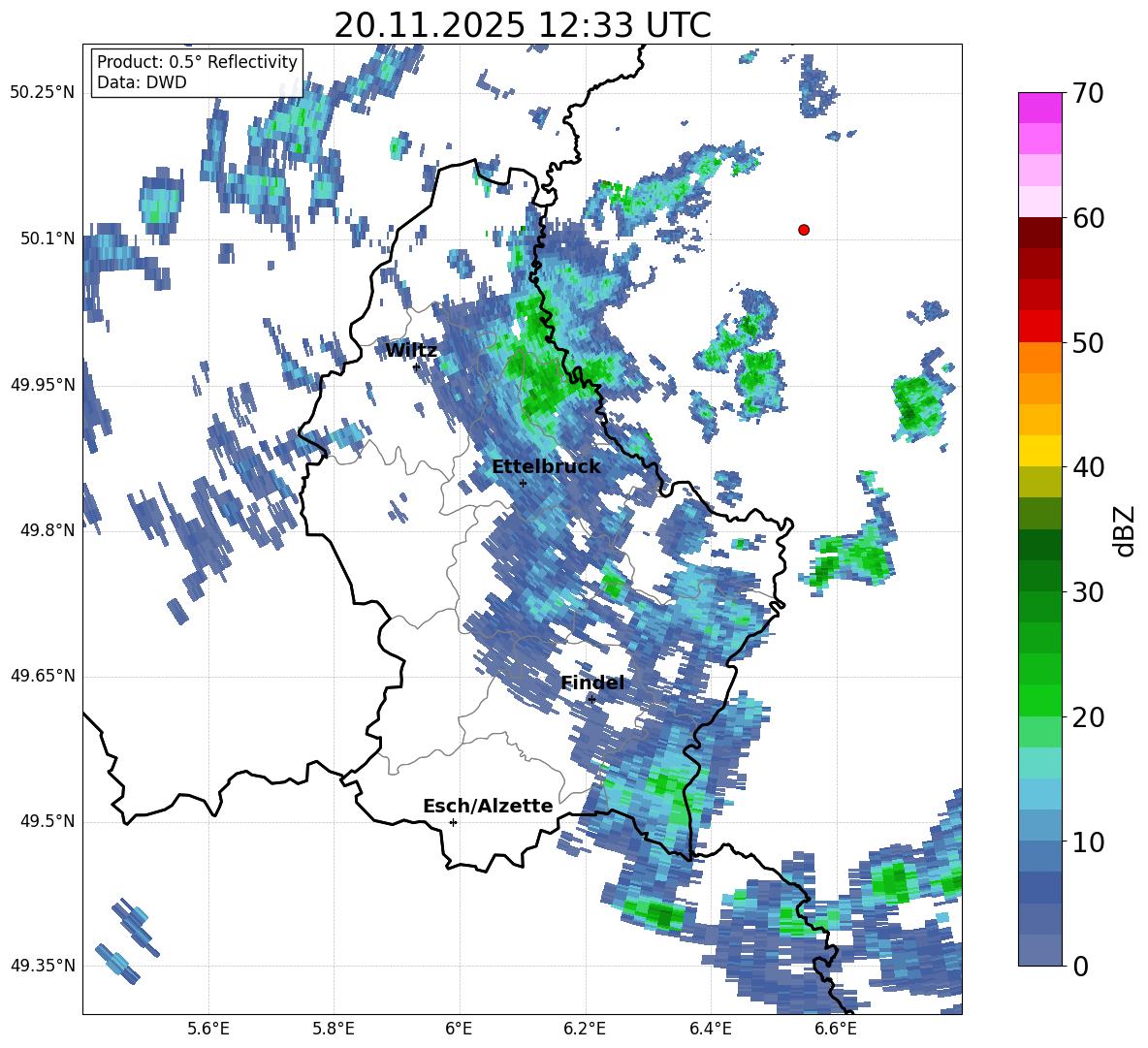Click the dark red colorbar segment below 60
Viewport: 1148px width, 1048px height.
point(1039,232)
